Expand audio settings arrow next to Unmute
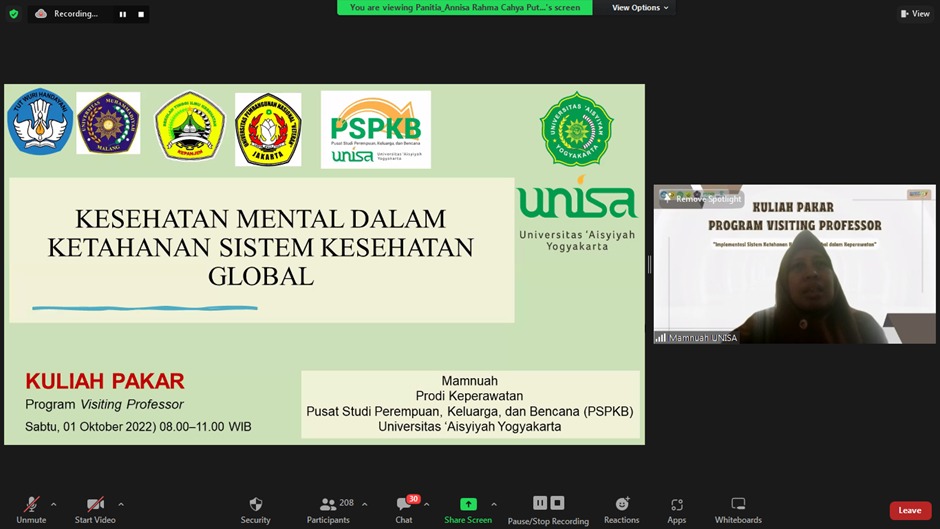Screen dimensions: 940x529 (53, 504)
